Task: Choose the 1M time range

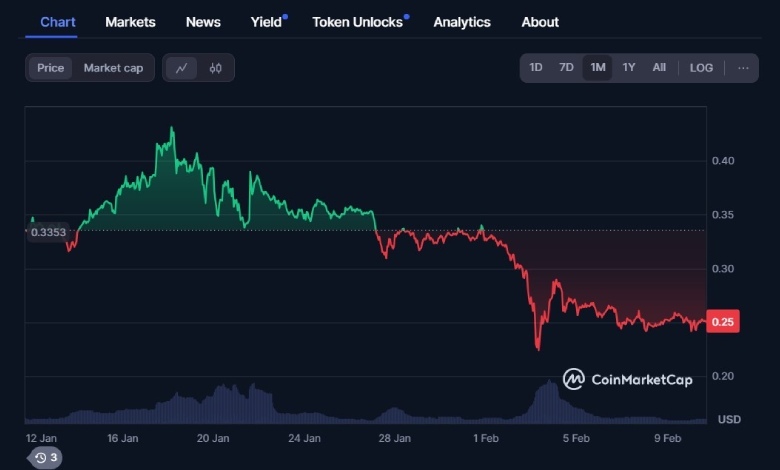Action: point(597,68)
